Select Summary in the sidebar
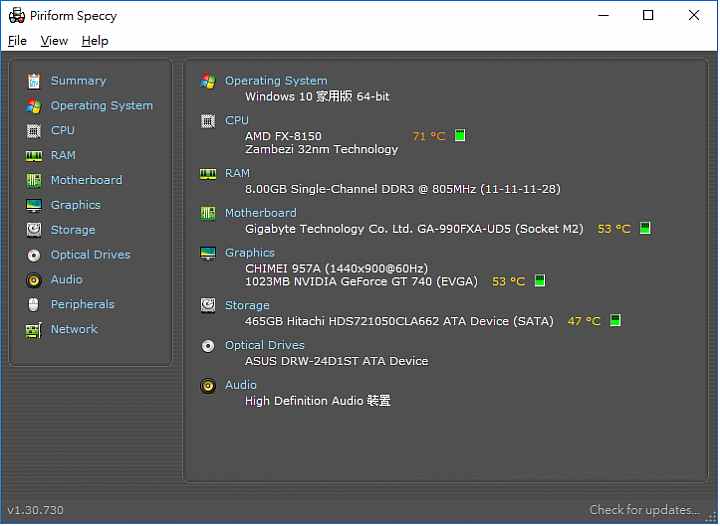The image size is (720, 526). point(79,81)
